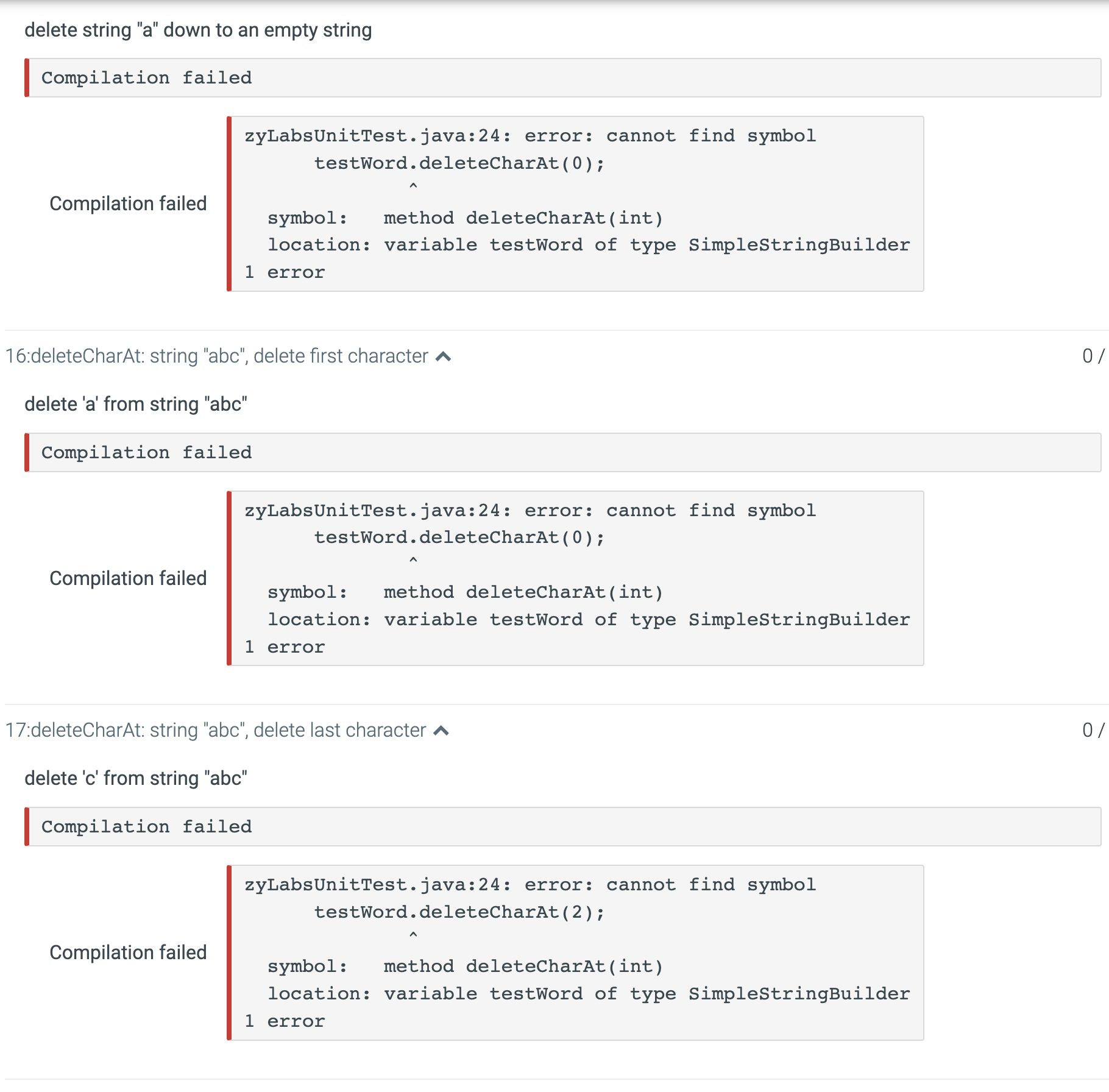Click the description 'delete 'a' from string "abc"'
This screenshot has width=1109, height=1092.
tap(136, 404)
